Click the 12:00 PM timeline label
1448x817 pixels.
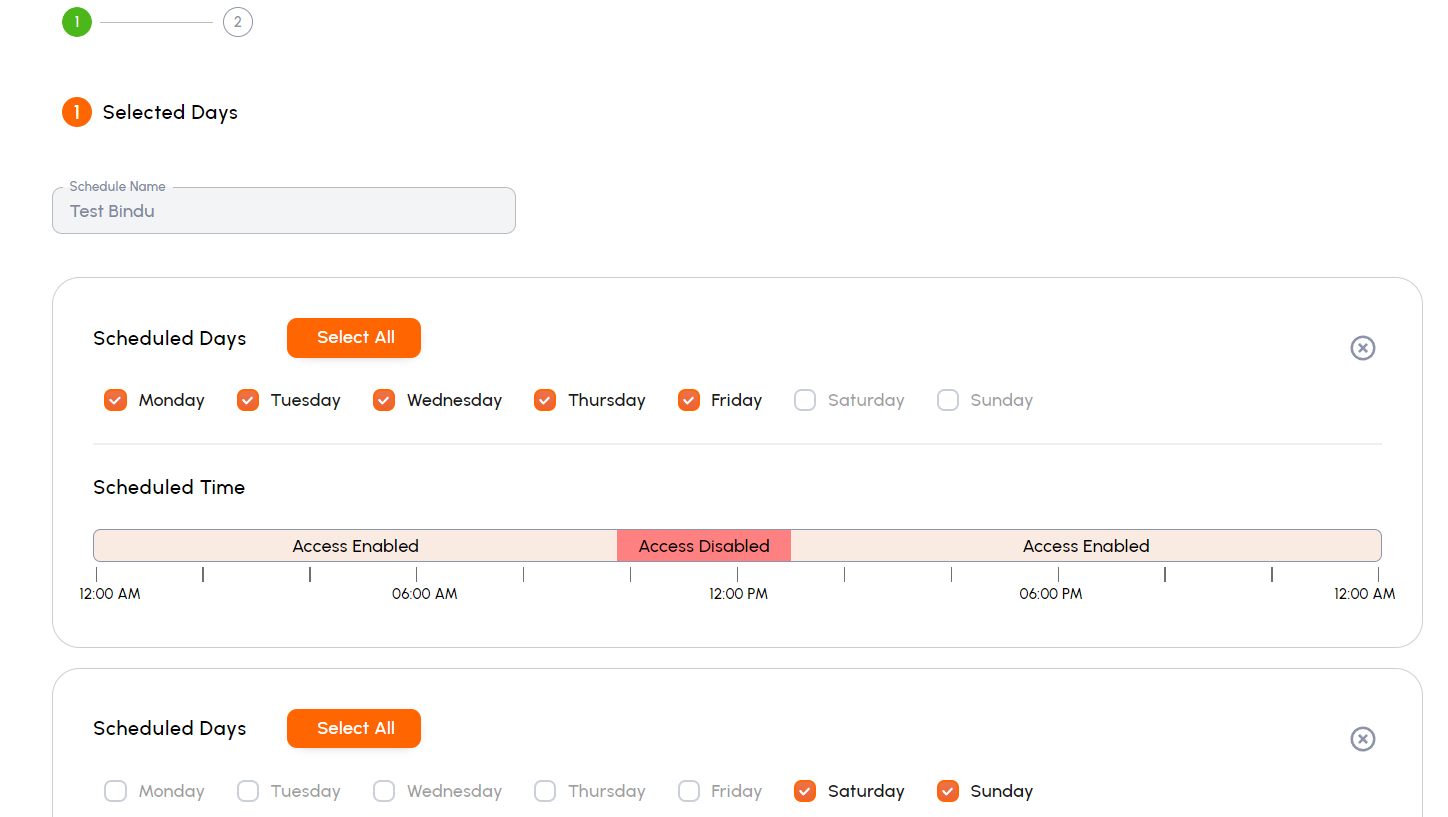coord(739,594)
